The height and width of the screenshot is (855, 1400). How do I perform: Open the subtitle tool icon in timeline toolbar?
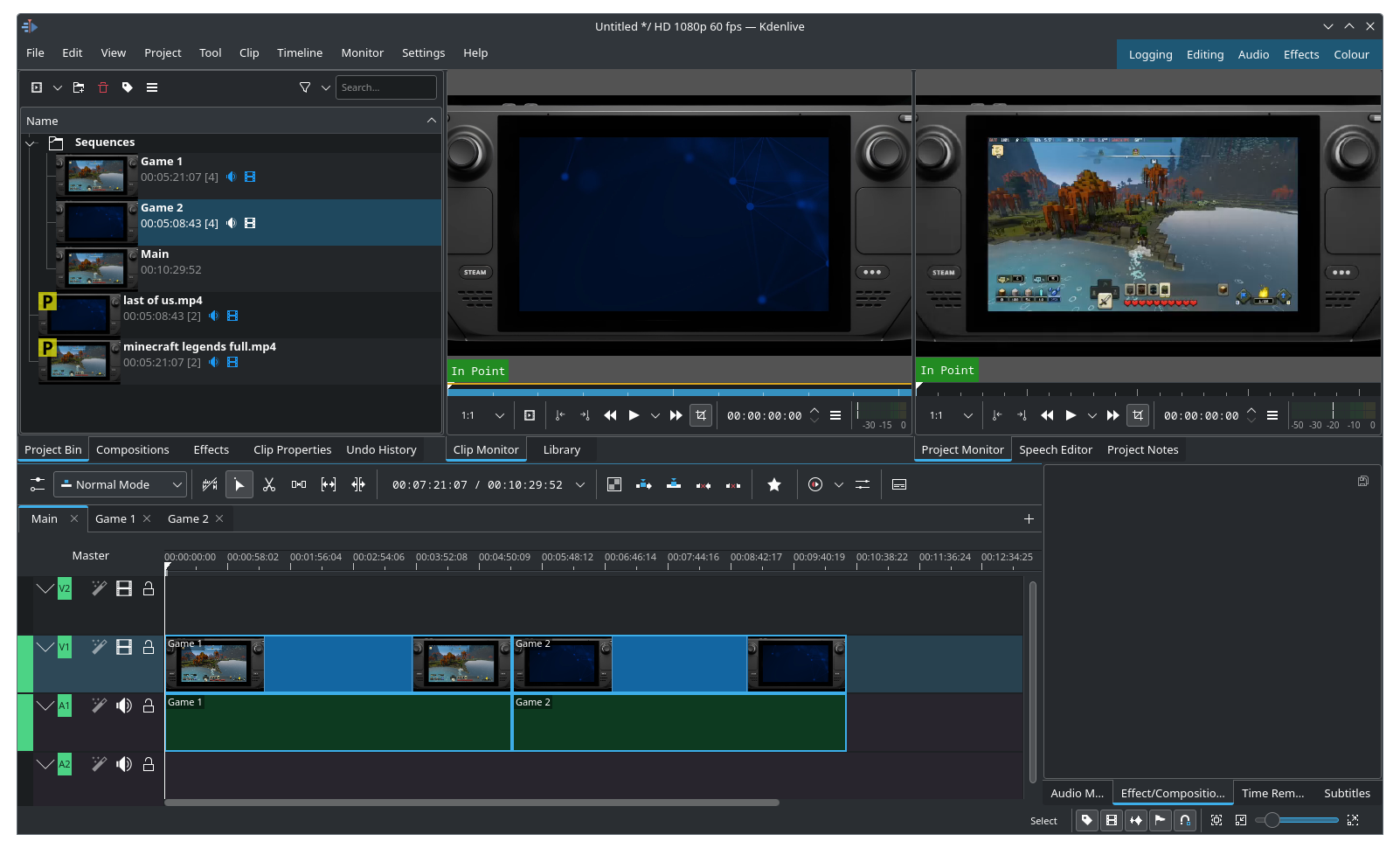(899, 484)
